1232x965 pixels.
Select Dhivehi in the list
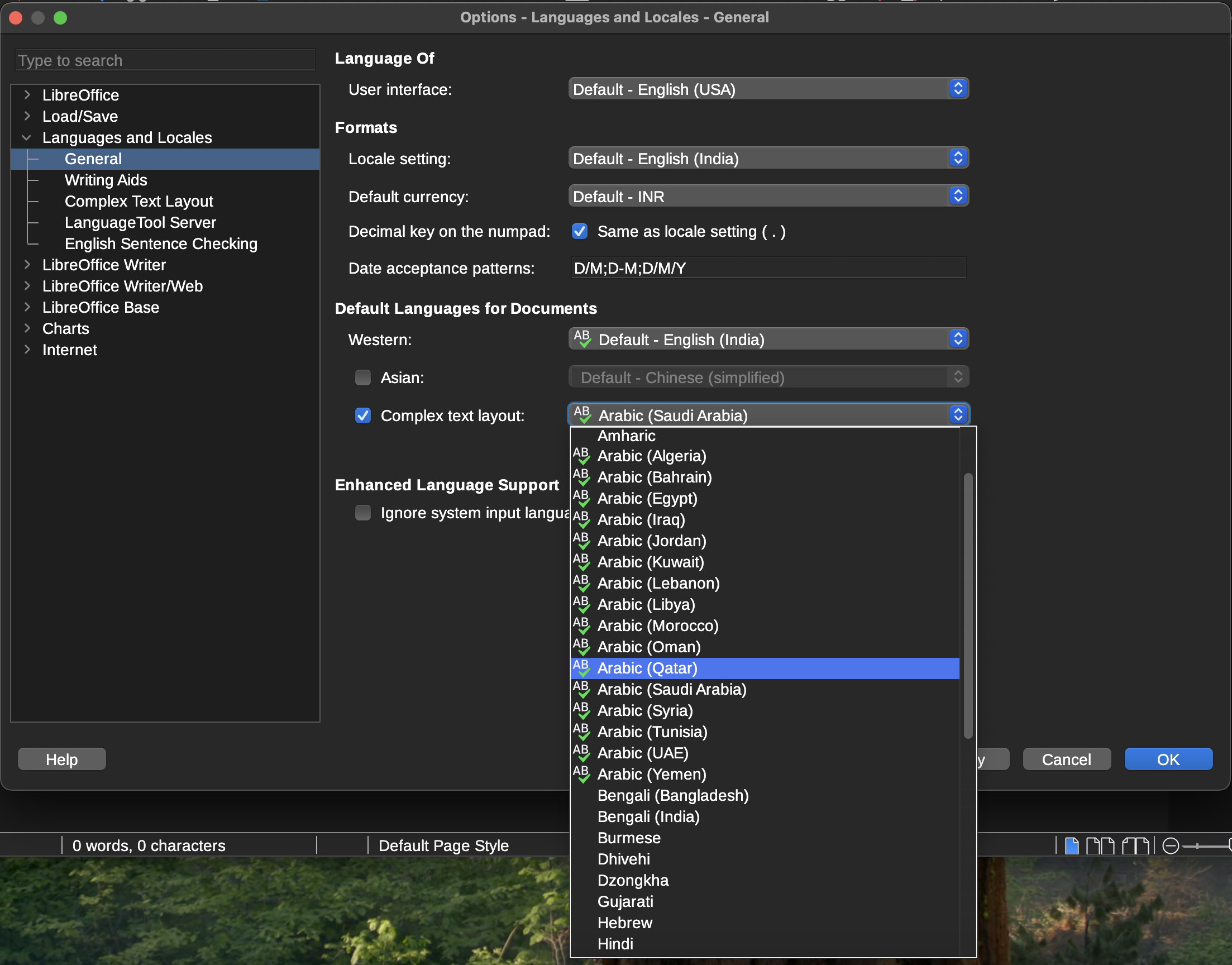[765, 859]
